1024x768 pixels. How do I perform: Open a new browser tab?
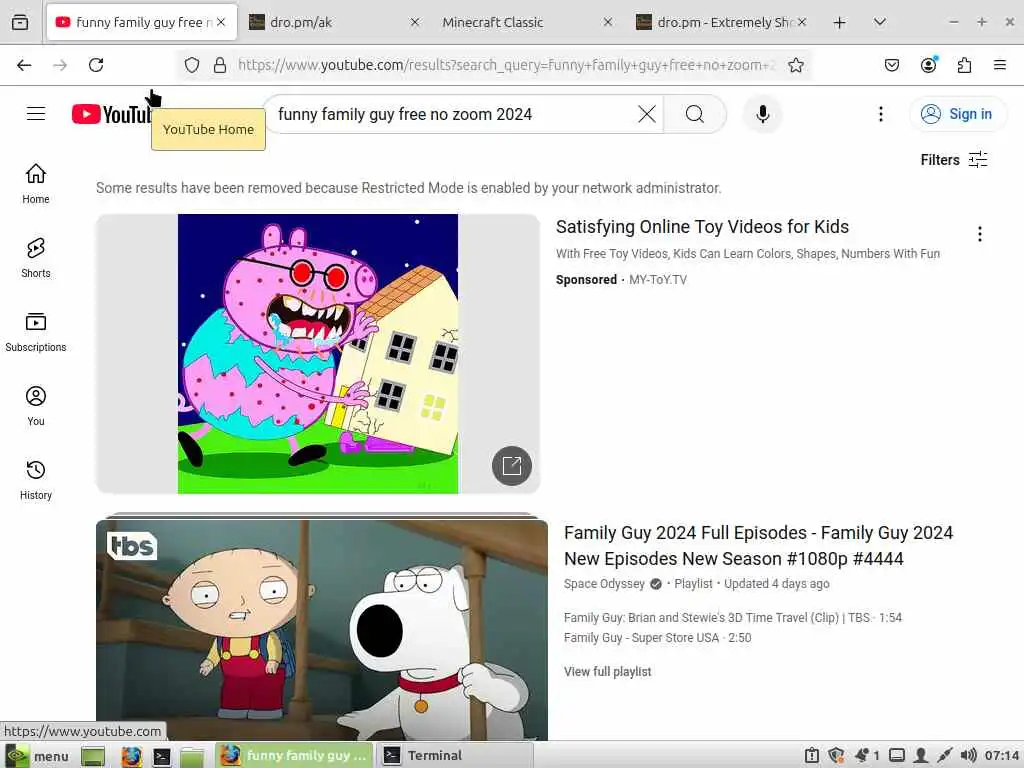pyautogui.click(x=839, y=22)
